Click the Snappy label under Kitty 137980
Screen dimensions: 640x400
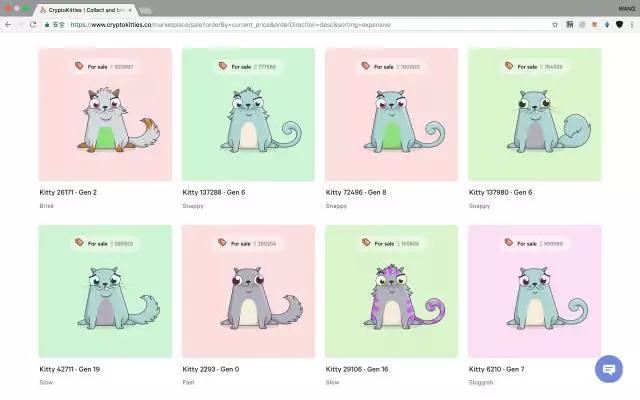tap(480, 206)
